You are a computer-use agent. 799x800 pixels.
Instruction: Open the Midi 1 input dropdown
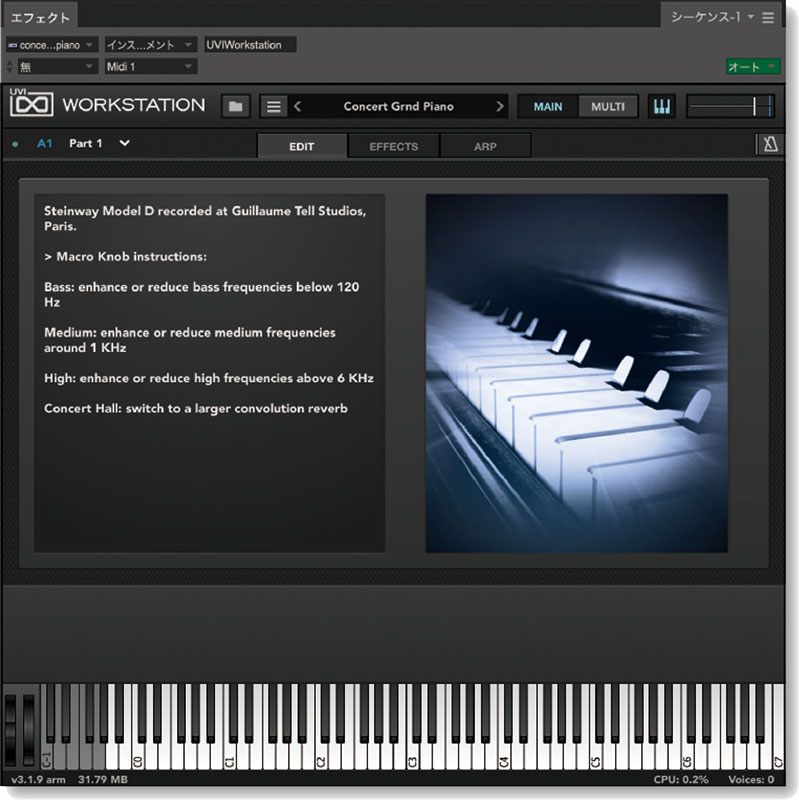(x=149, y=66)
